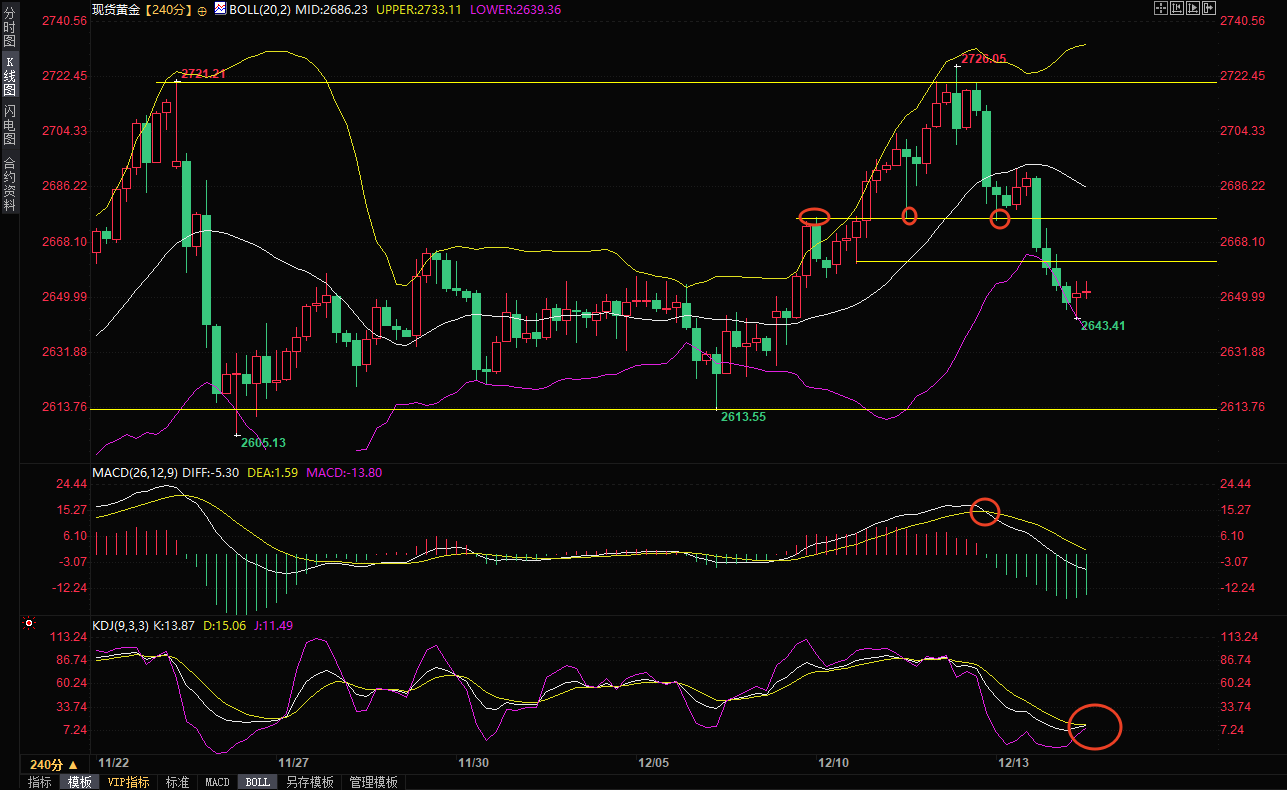Click the MACD:-13.80 value
The width and height of the screenshot is (1287, 790).
pos(345,473)
